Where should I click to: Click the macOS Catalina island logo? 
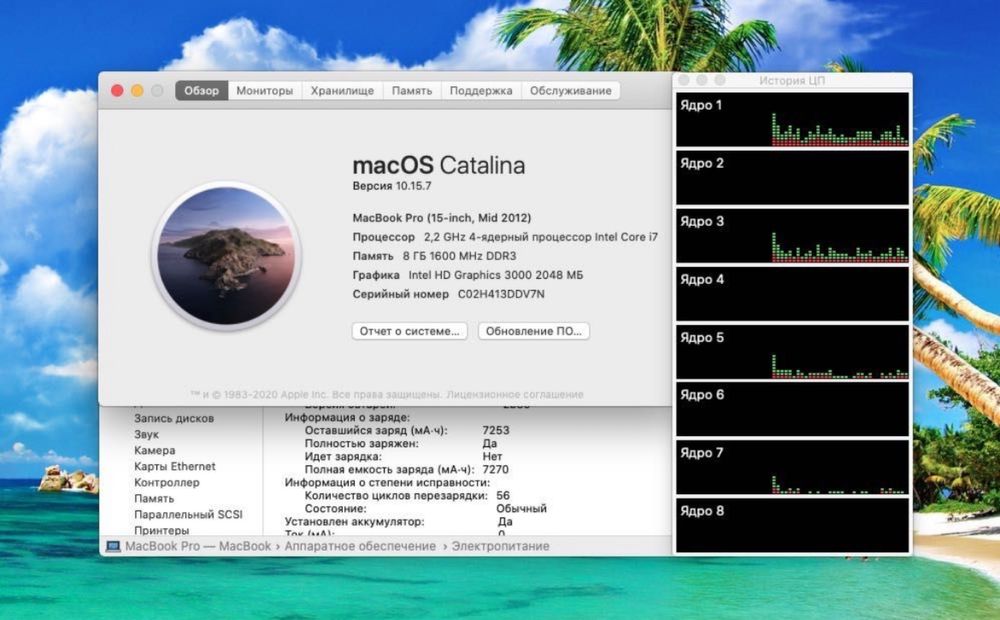[226, 256]
